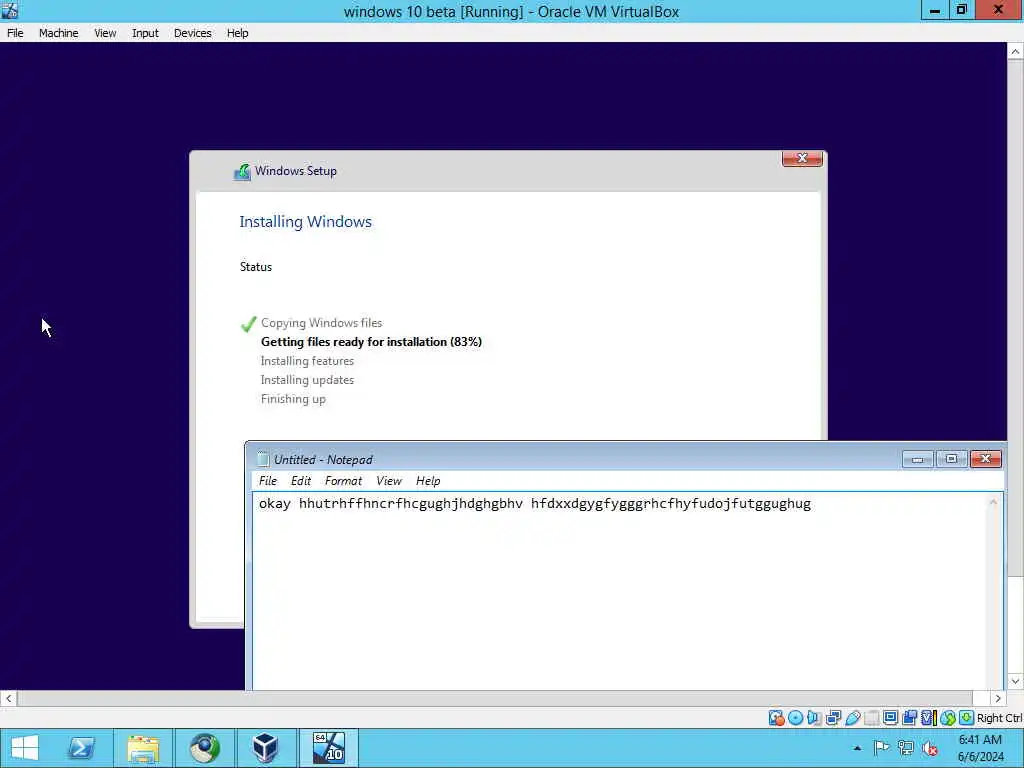Click the VirtualBox vertical scrollbar down arrow
This screenshot has width=1024, height=768.
coord(1015,681)
